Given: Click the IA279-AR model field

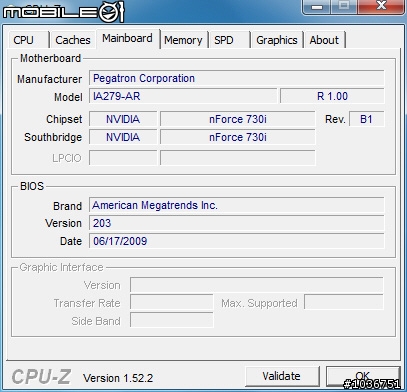Looking at the screenshot, I should pos(183,96).
